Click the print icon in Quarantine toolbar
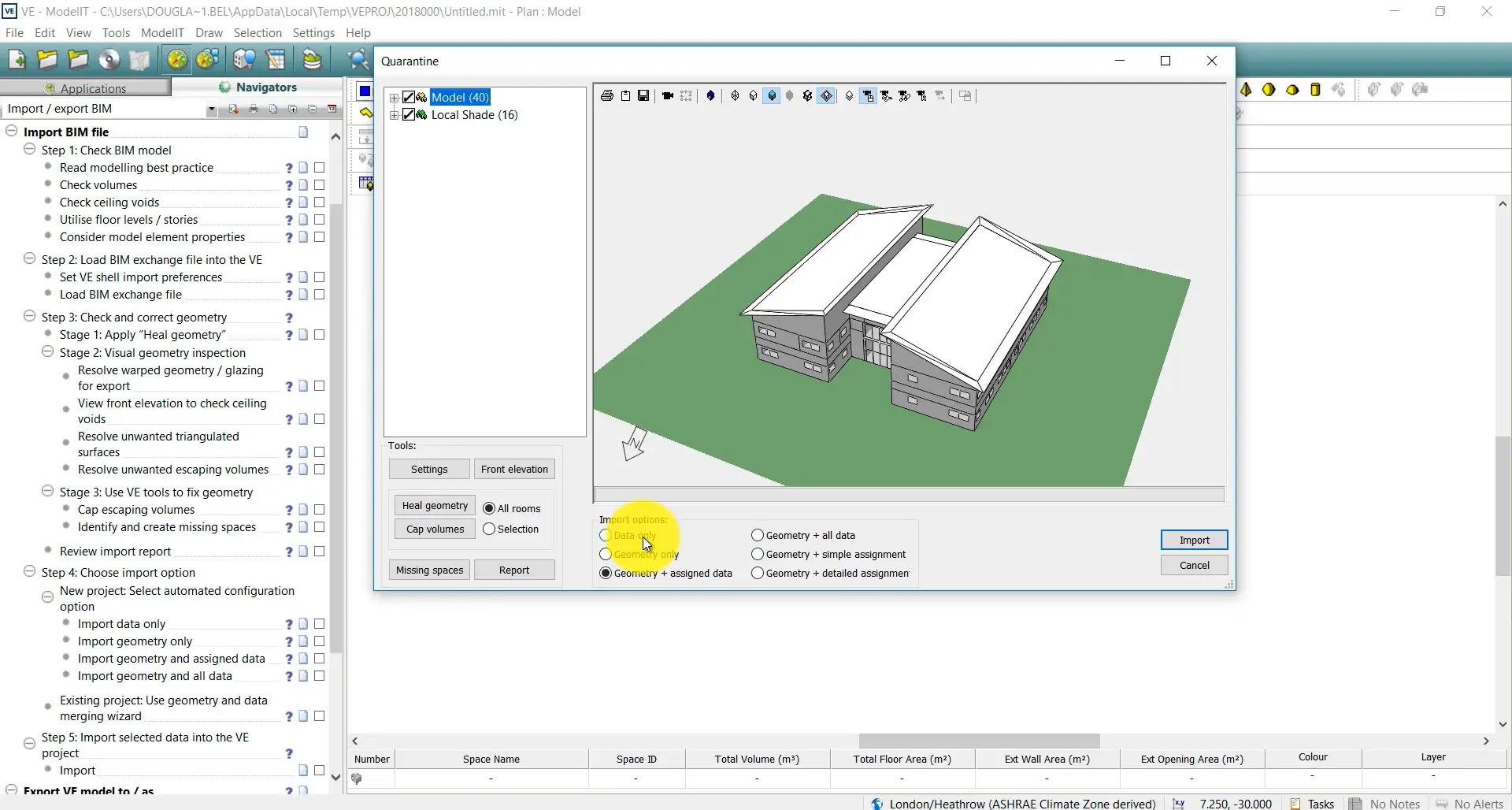1512x810 pixels. tap(606, 96)
